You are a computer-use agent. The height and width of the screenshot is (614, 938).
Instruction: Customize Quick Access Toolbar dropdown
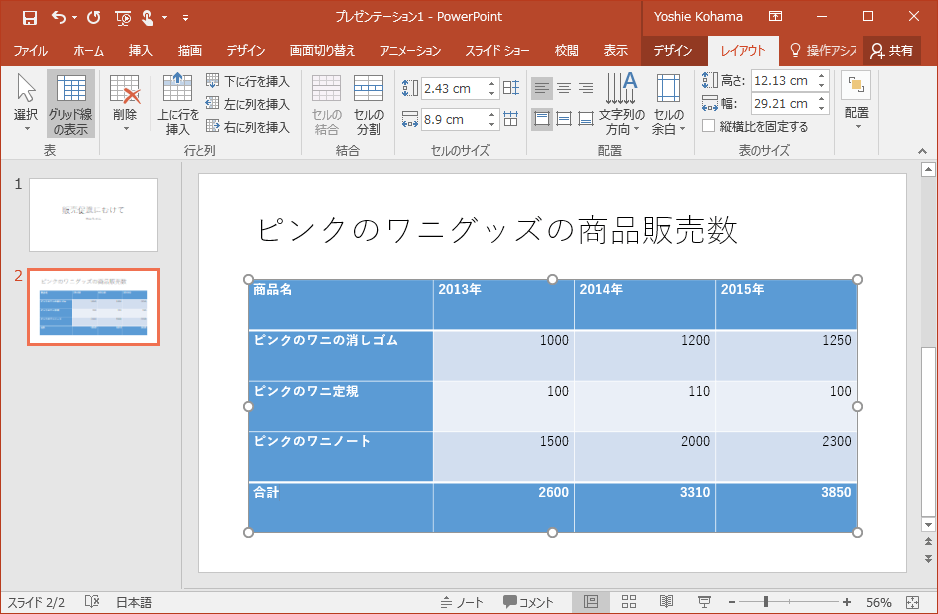(x=185, y=18)
